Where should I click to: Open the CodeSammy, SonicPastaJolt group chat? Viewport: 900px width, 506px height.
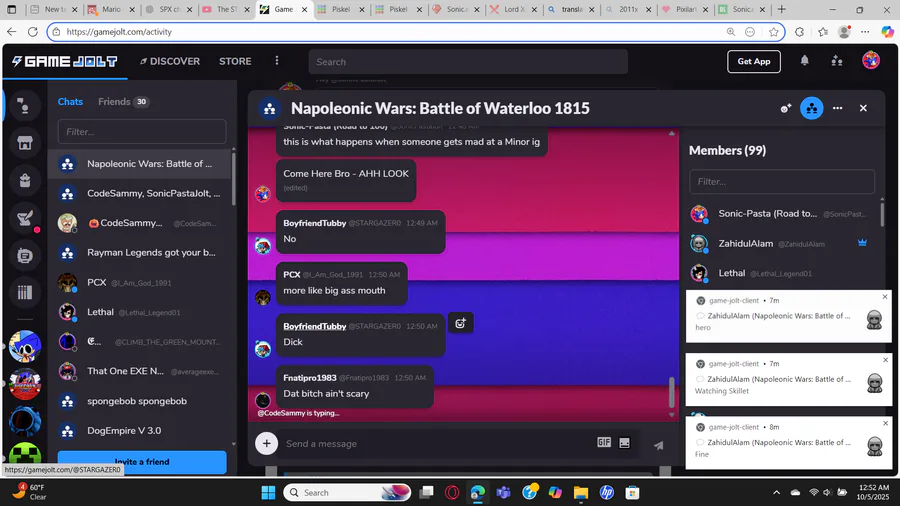click(x=139, y=193)
